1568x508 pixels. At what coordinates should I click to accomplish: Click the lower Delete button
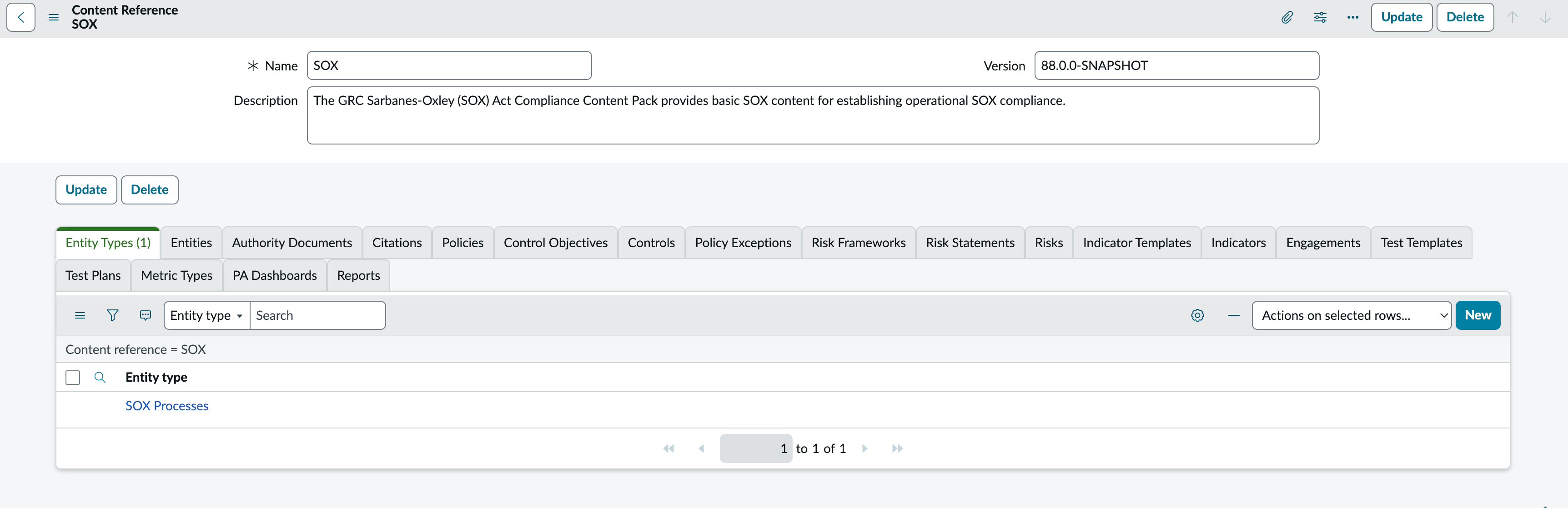point(149,190)
